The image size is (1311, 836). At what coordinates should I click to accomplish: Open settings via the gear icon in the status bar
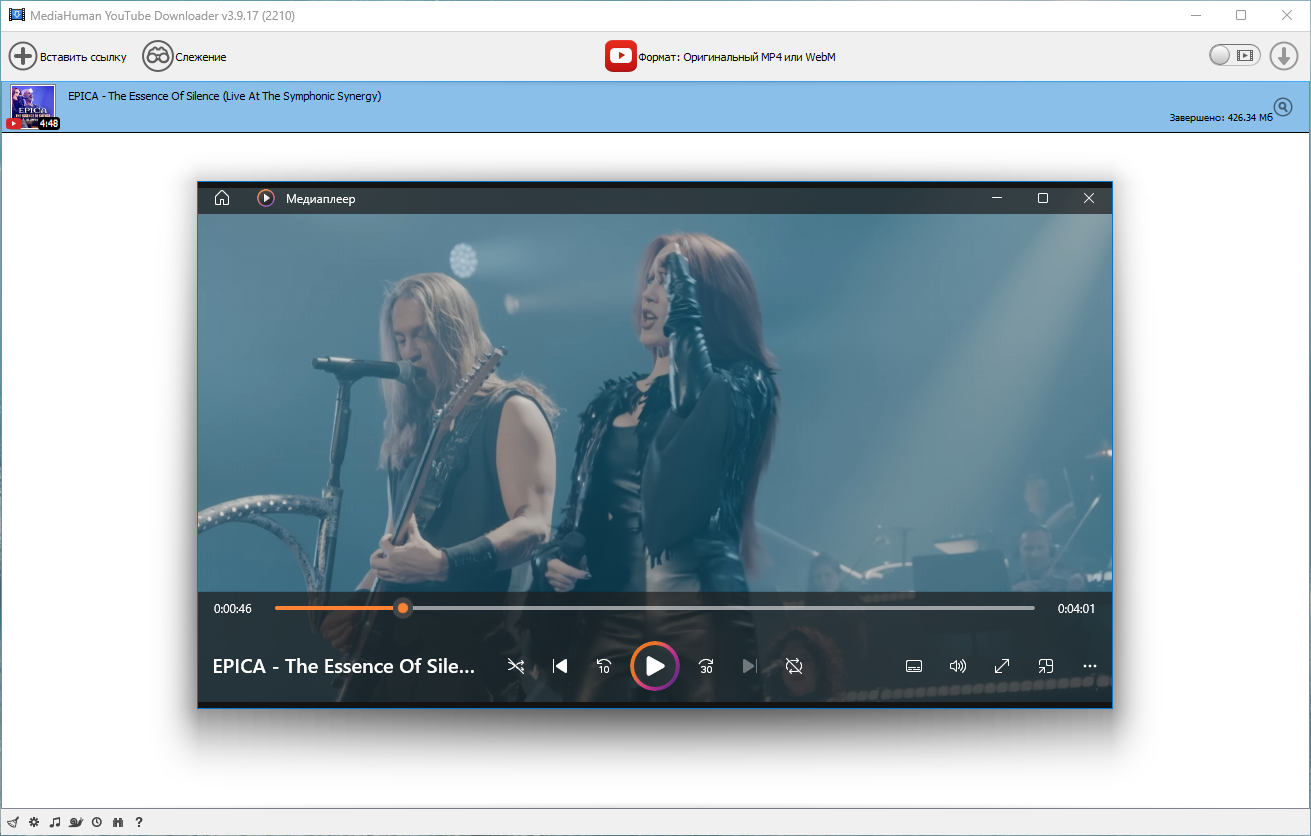(33, 822)
